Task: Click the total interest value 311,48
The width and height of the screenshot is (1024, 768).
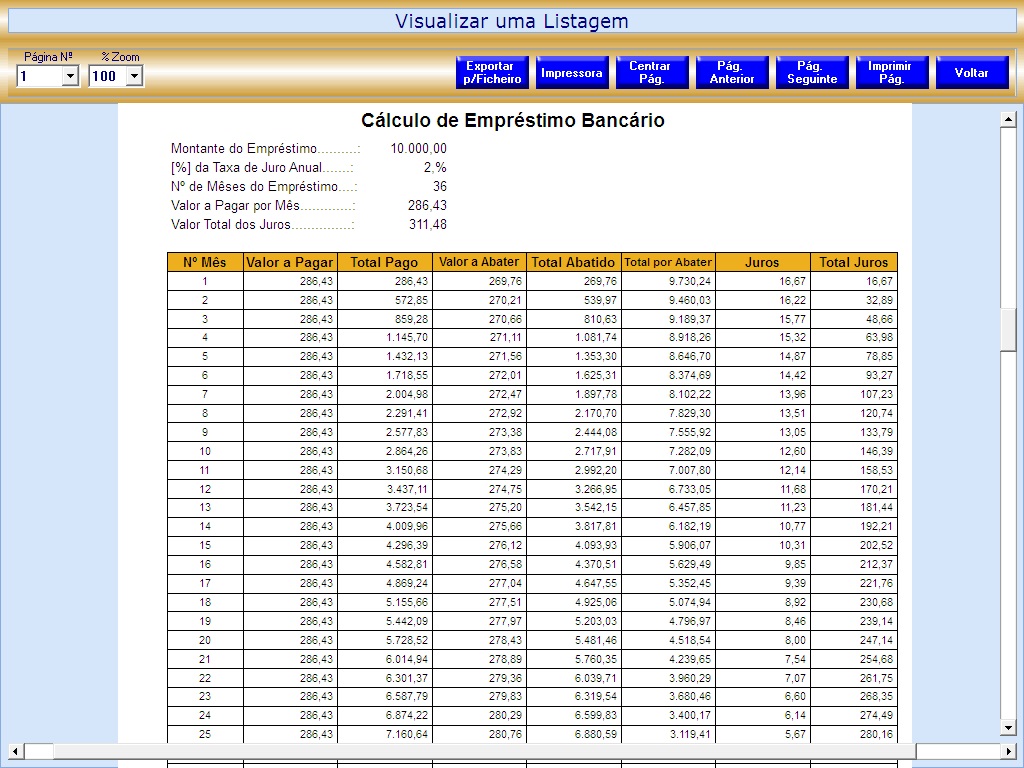Action: pos(428,224)
